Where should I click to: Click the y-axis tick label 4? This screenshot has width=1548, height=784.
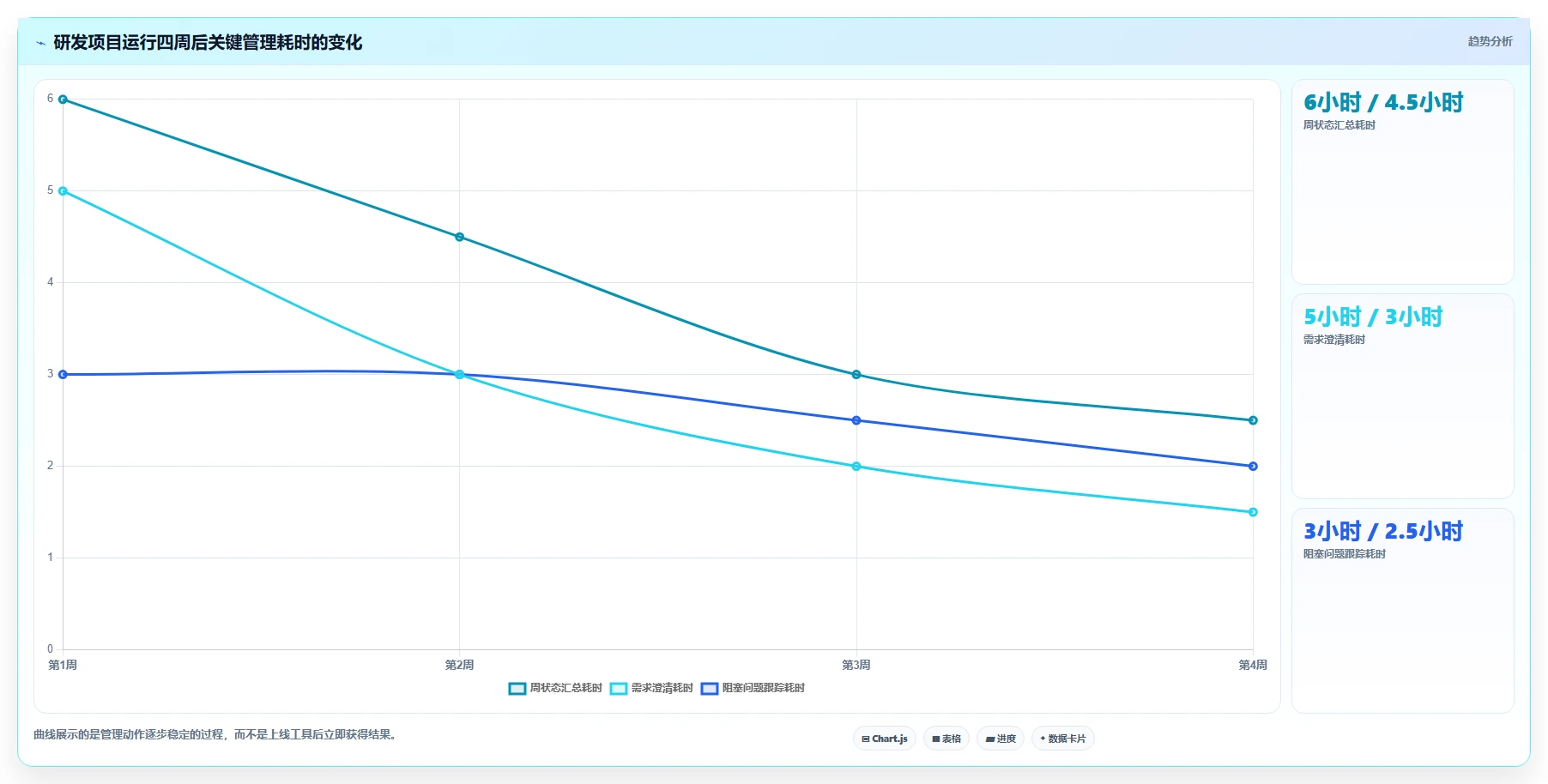(x=50, y=282)
